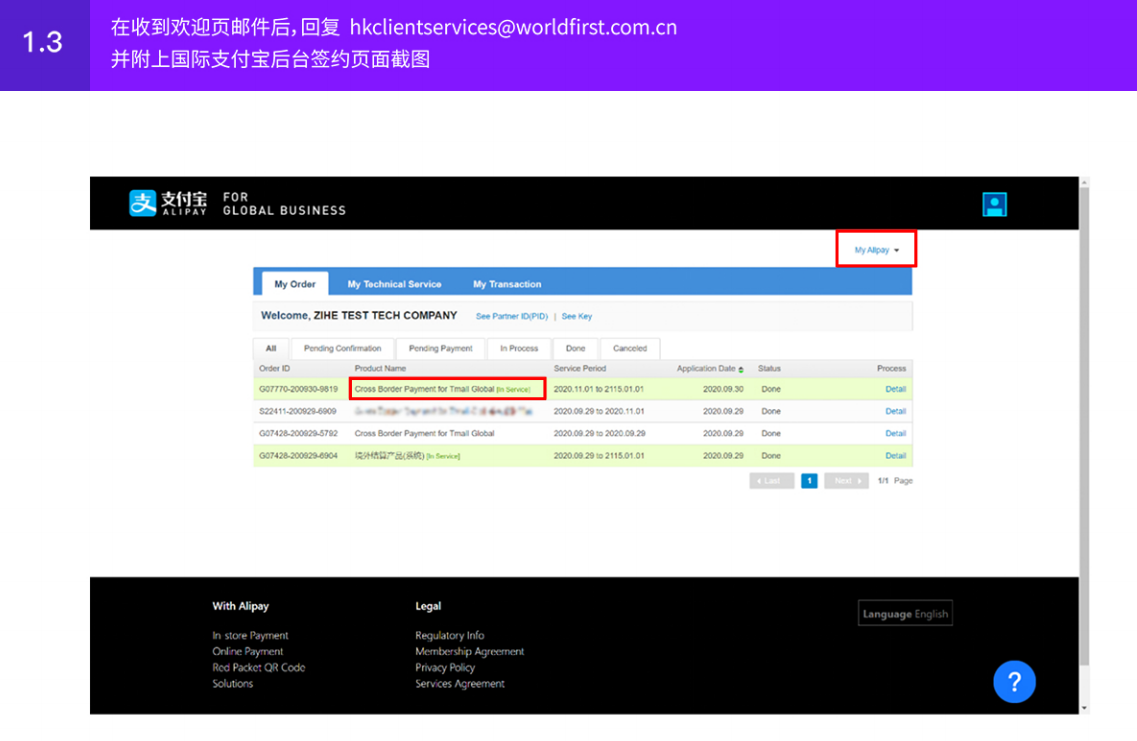The width and height of the screenshot is (1137, 741).
Task: Click the Alipay logo in the header
Action: (x=144, y=201)
